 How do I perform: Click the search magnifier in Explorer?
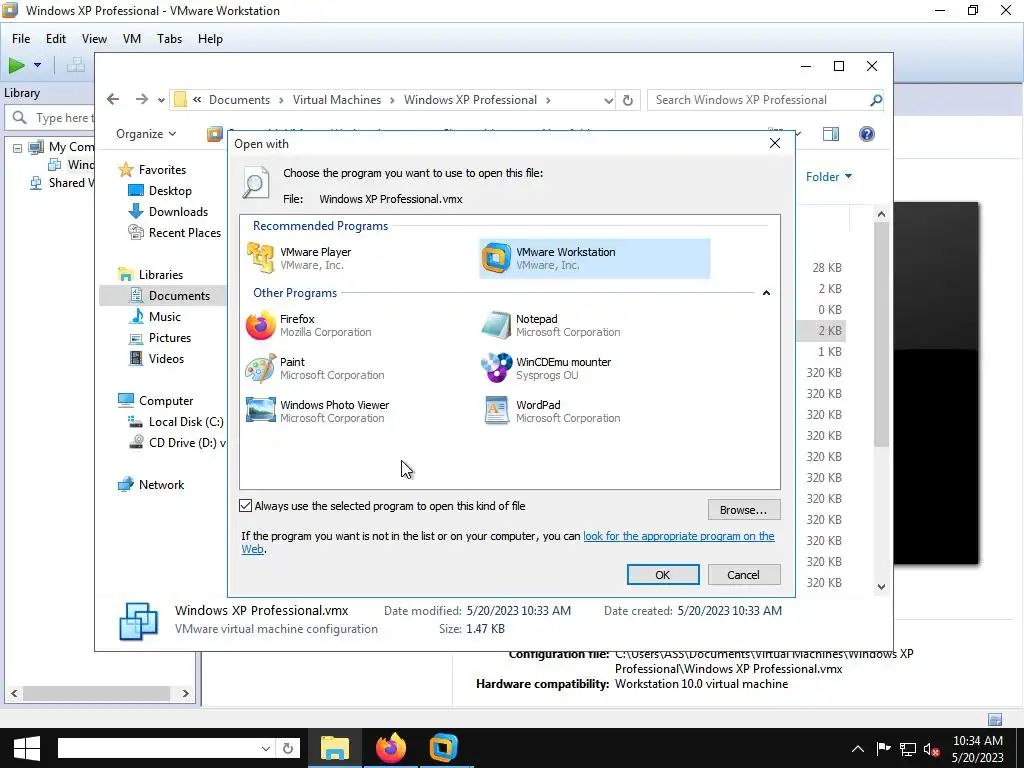(876, 100)
